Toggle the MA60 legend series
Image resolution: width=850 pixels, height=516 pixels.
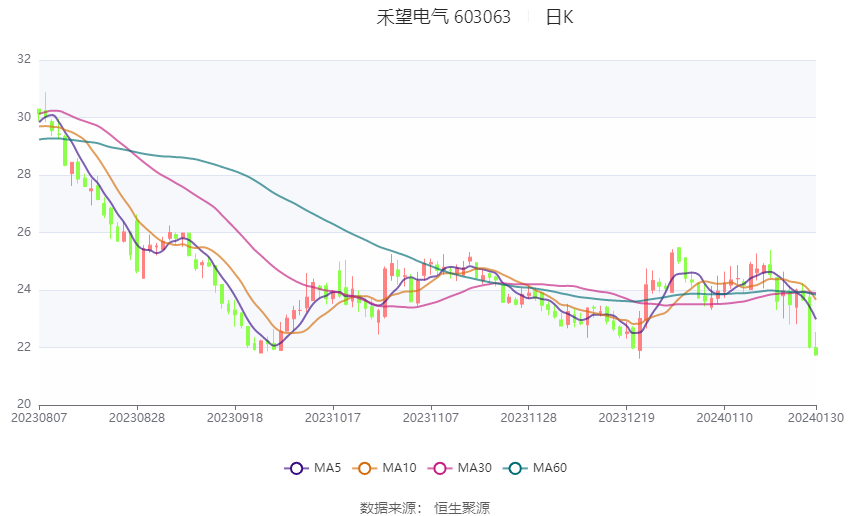(x=535, y=468)
